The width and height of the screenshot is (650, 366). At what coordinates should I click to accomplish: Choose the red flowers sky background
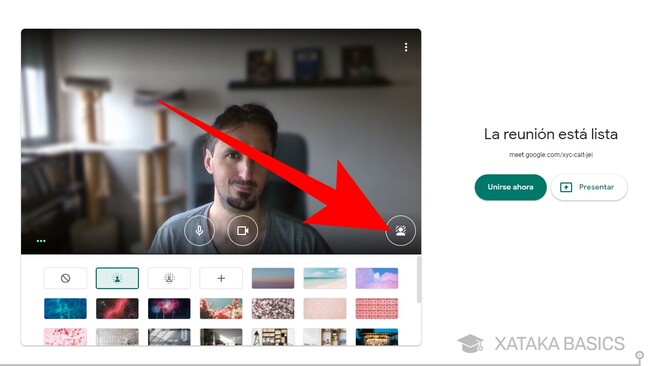point(221,308)
